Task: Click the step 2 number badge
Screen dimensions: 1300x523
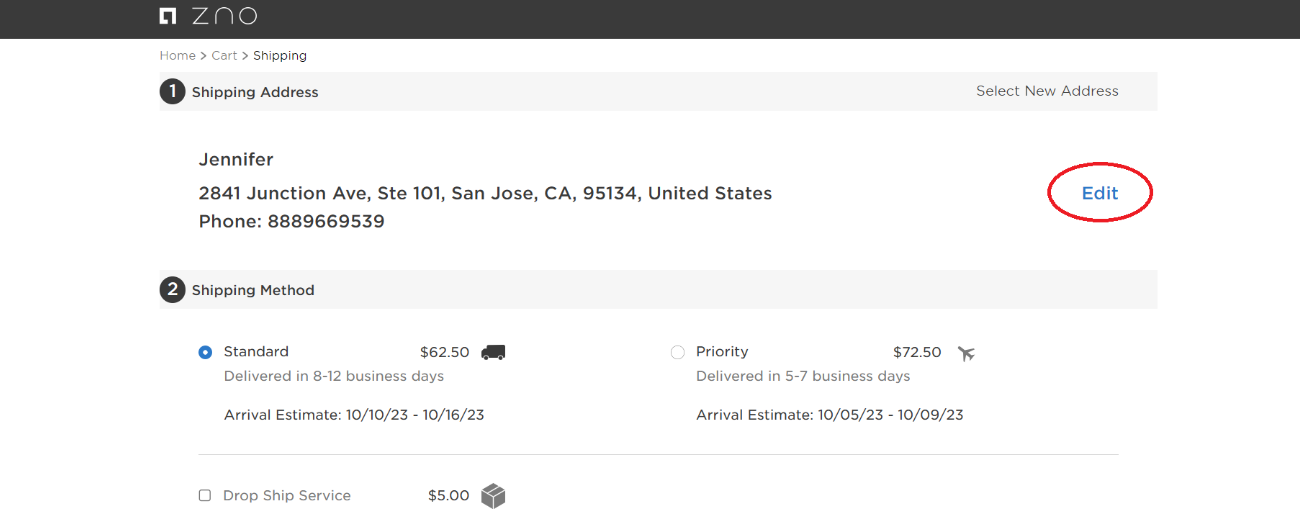Action: pos(172,290)
